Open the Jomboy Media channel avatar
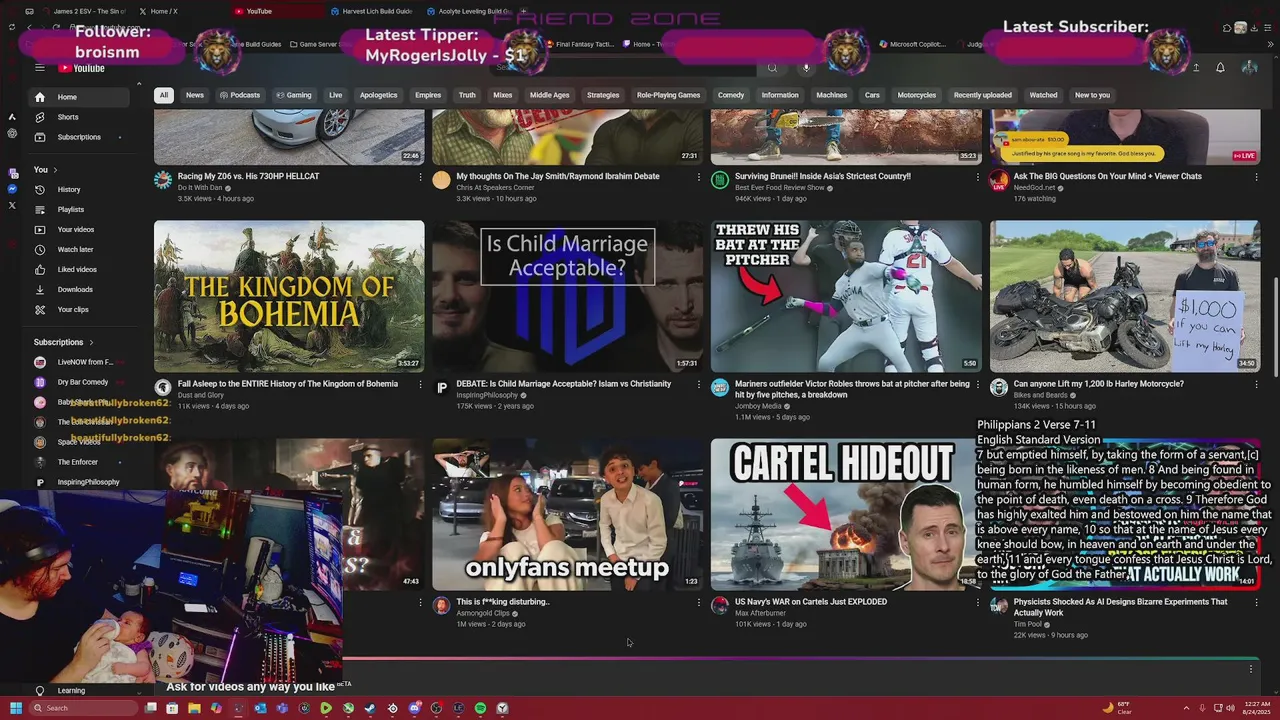1280x720 pixels. [720, 388]
